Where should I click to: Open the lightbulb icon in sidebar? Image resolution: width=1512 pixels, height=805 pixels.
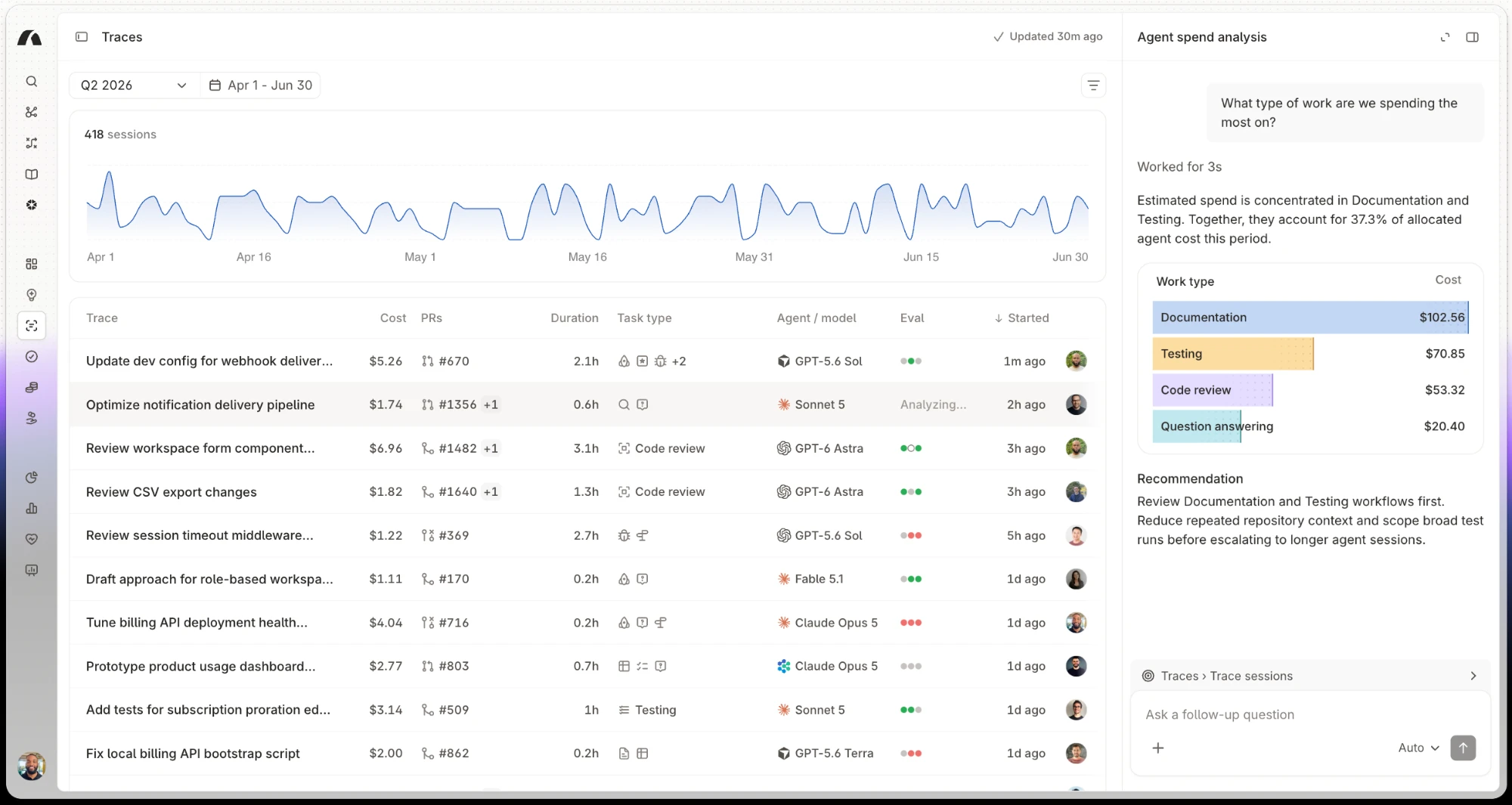click(x=31, y=295)
